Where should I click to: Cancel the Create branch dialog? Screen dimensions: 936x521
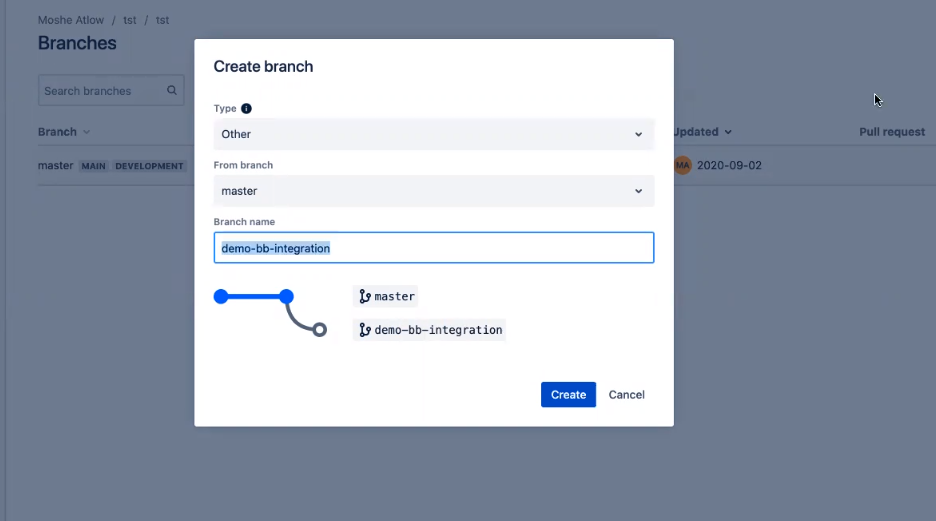tap(627, 394)
